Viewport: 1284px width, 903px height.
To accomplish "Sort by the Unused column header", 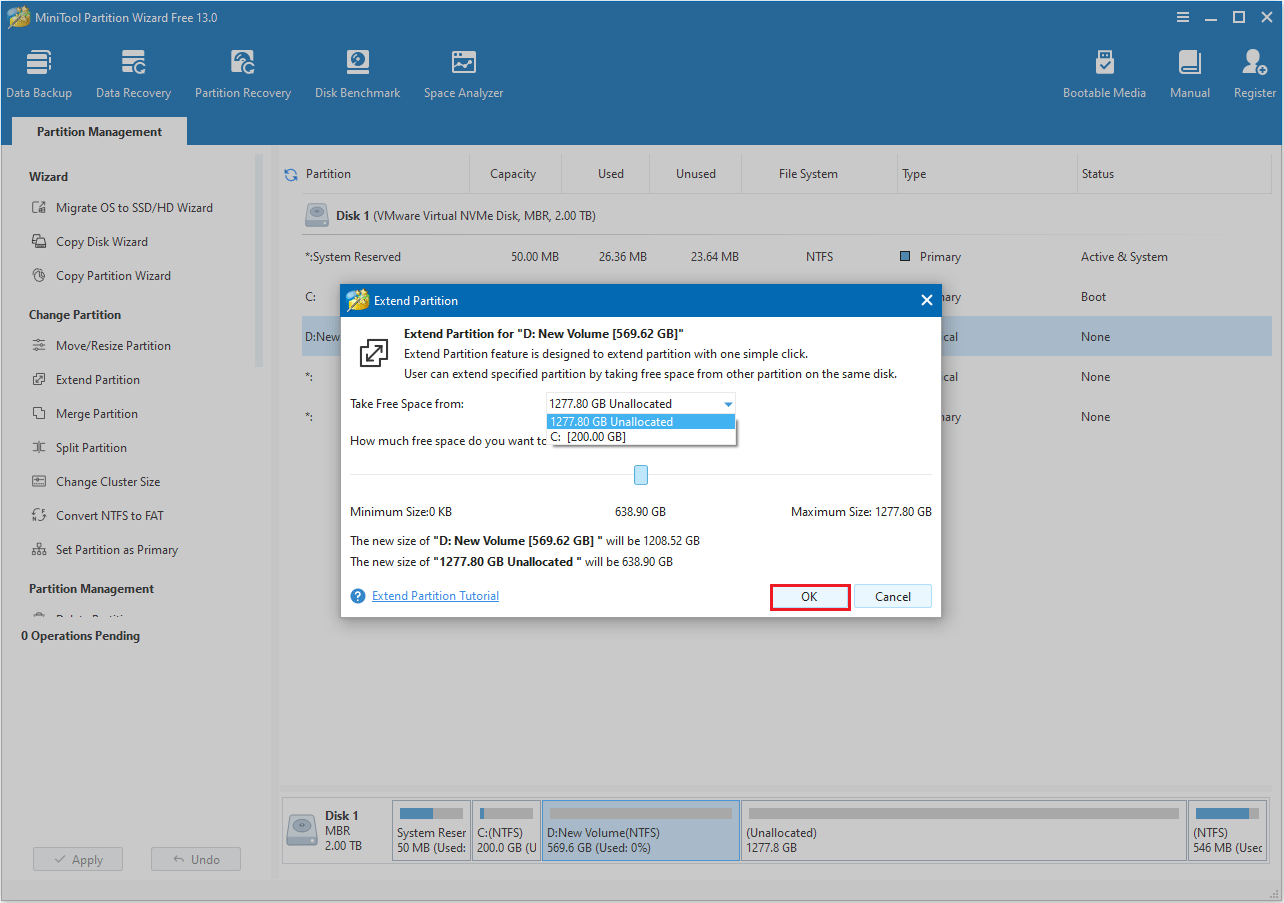I will 696,174.
